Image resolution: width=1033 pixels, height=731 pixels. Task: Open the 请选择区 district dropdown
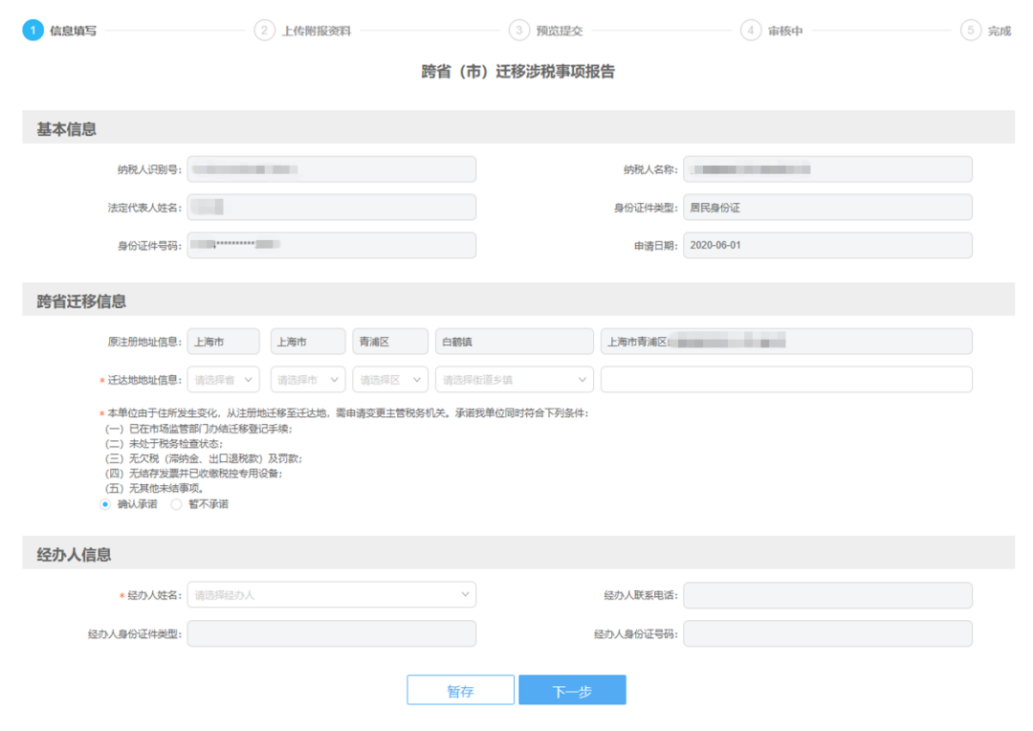click(390, 380)
